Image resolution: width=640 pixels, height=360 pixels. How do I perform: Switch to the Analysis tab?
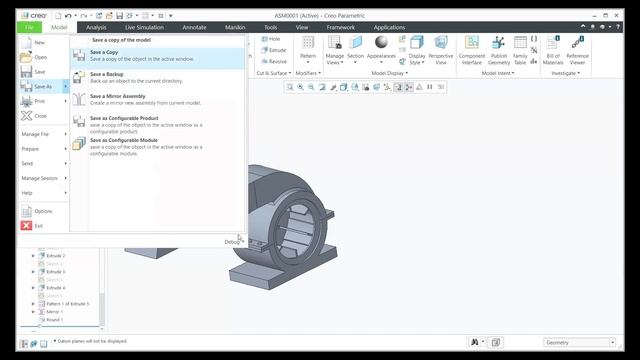pyautogui.click(x=96, y=27)
